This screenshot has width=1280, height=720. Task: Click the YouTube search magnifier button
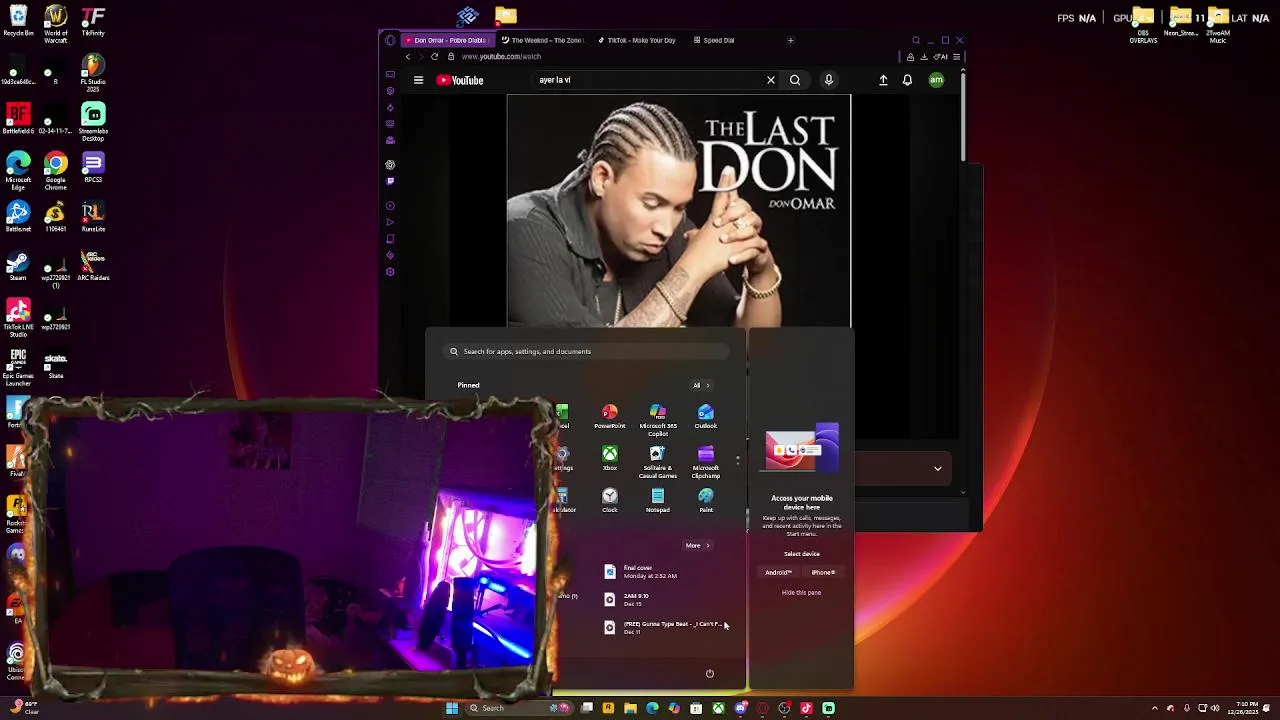[x=795, y=80]
